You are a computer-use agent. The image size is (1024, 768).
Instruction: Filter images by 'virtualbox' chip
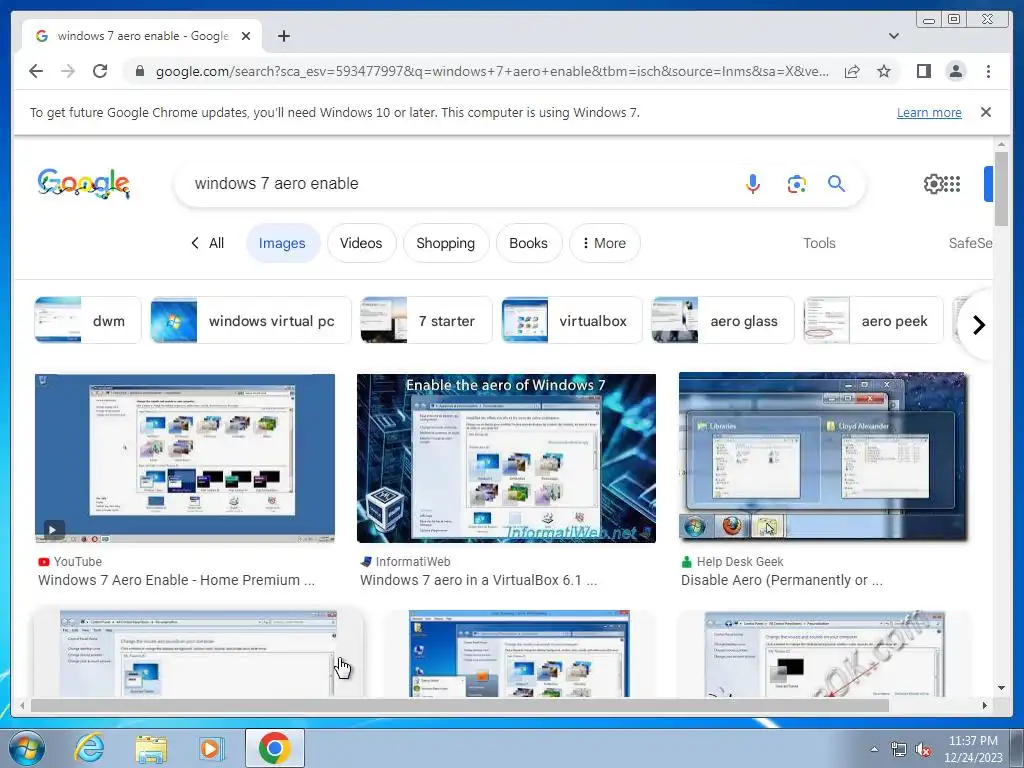point(571,320)
